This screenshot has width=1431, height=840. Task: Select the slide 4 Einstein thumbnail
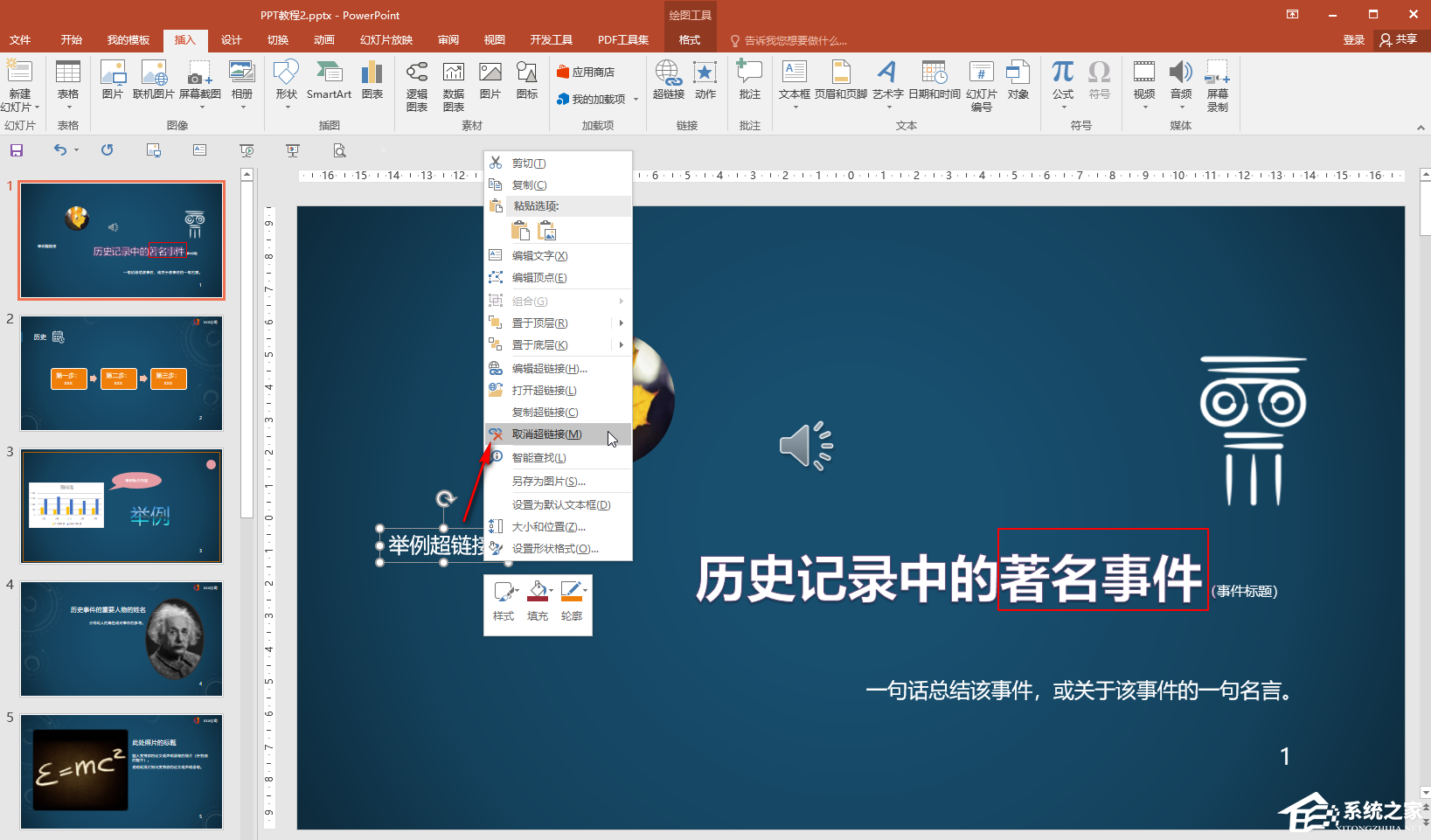[122, 639]
